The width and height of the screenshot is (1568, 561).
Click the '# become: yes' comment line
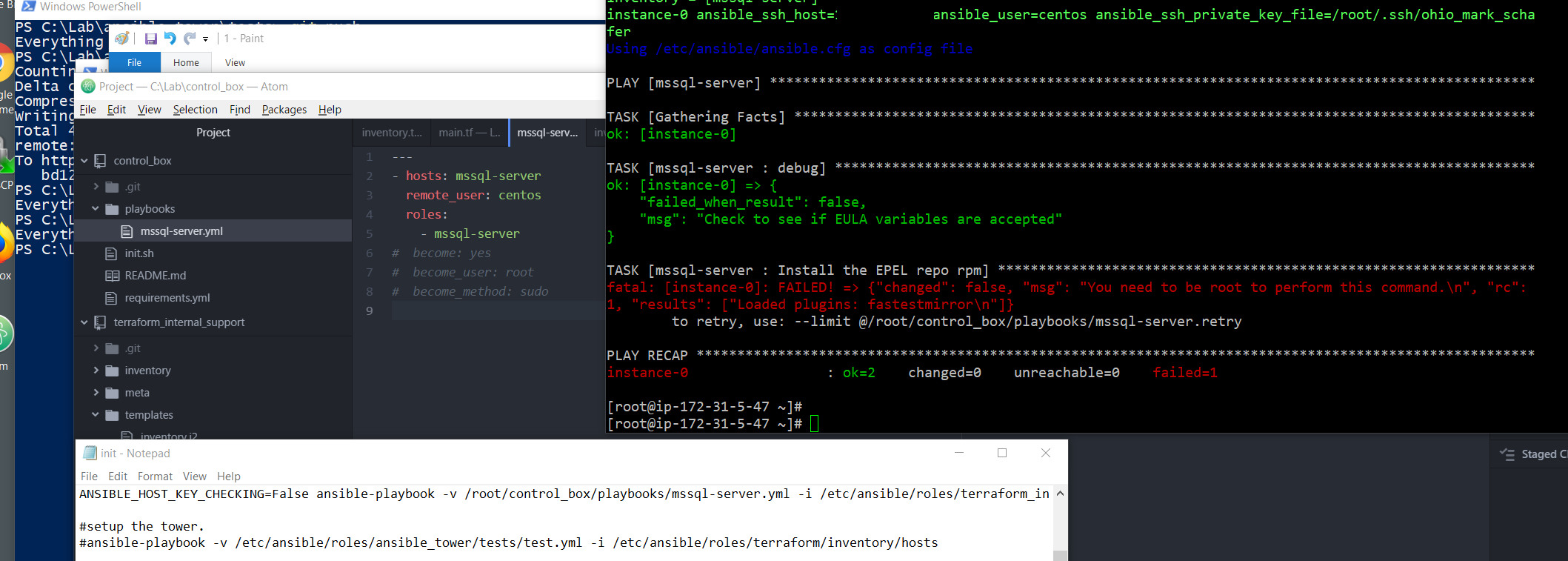click(x=441, y=253)
